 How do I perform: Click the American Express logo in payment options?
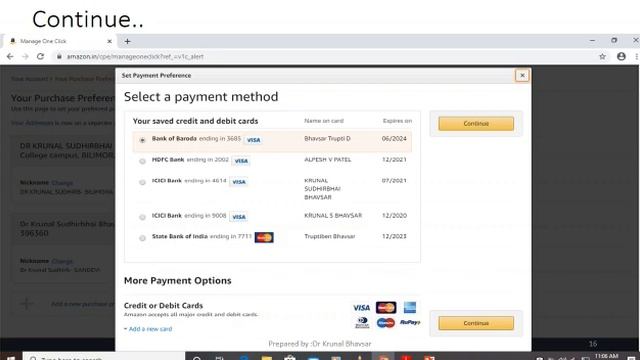410,307
